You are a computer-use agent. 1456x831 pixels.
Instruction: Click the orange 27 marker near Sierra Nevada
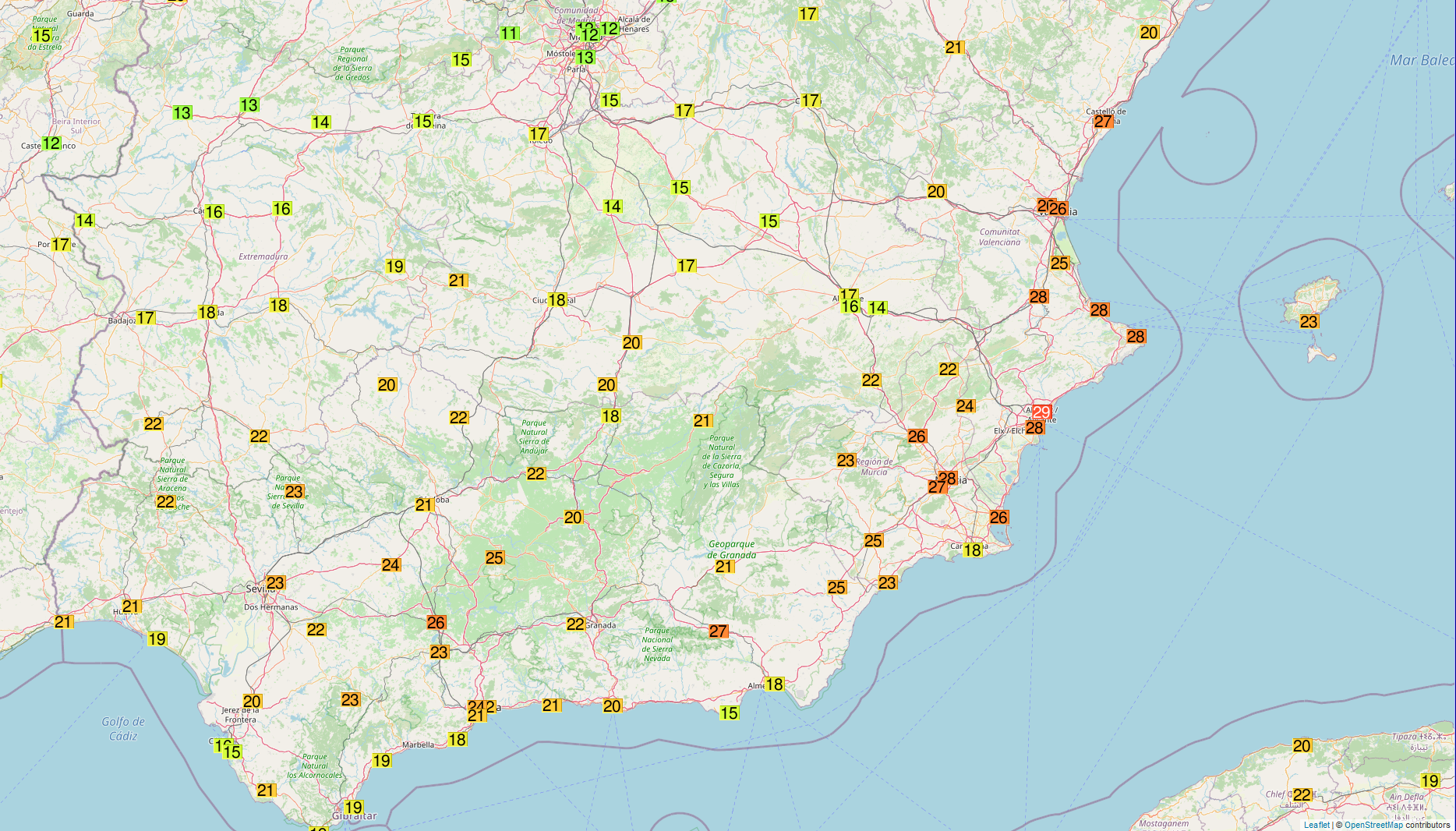718,631
